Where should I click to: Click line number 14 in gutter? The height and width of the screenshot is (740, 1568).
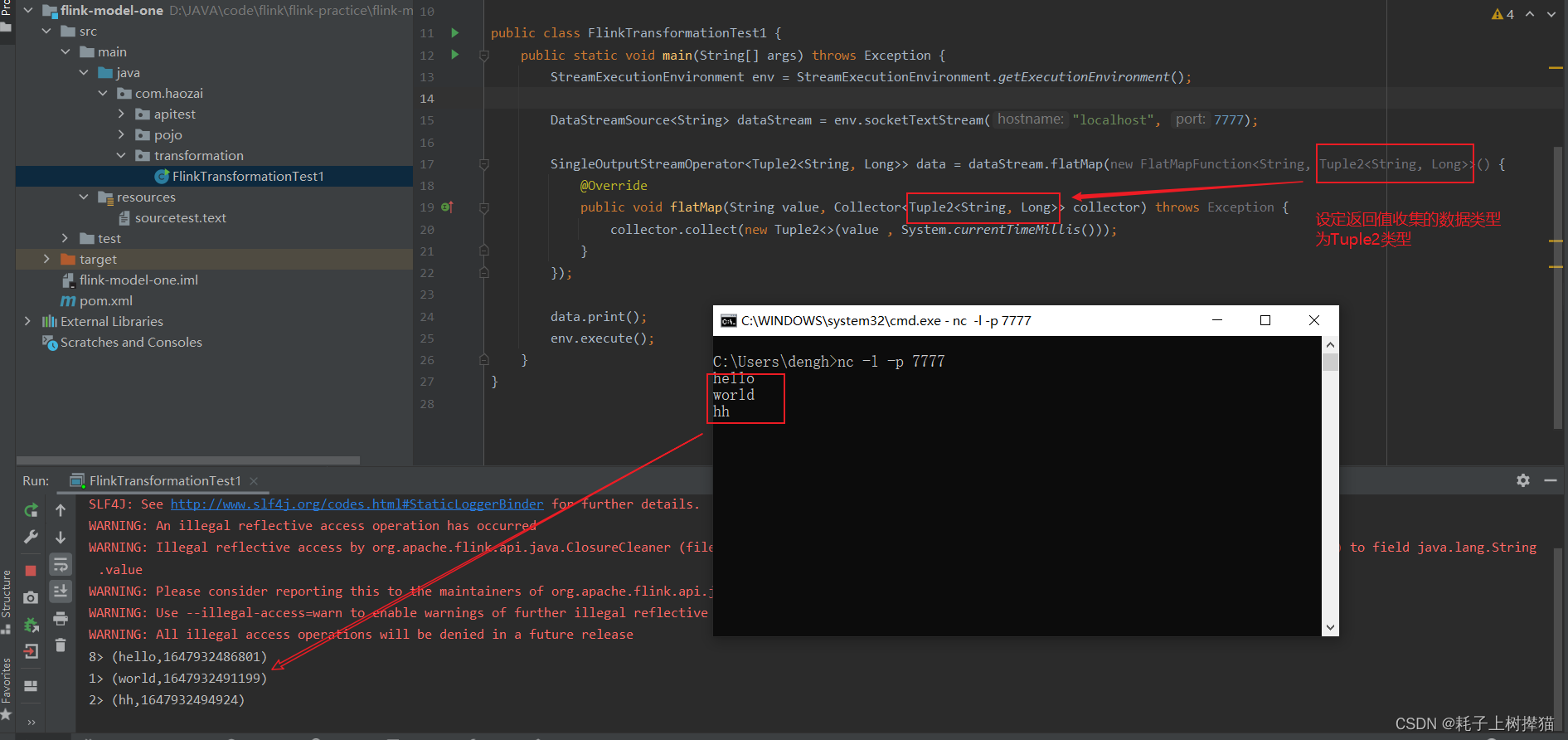click(x=426, y=99)
